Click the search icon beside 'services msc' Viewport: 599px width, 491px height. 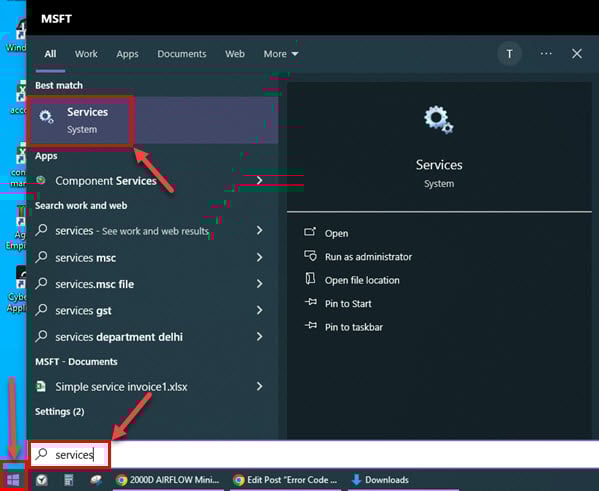[x=41, y=257]
